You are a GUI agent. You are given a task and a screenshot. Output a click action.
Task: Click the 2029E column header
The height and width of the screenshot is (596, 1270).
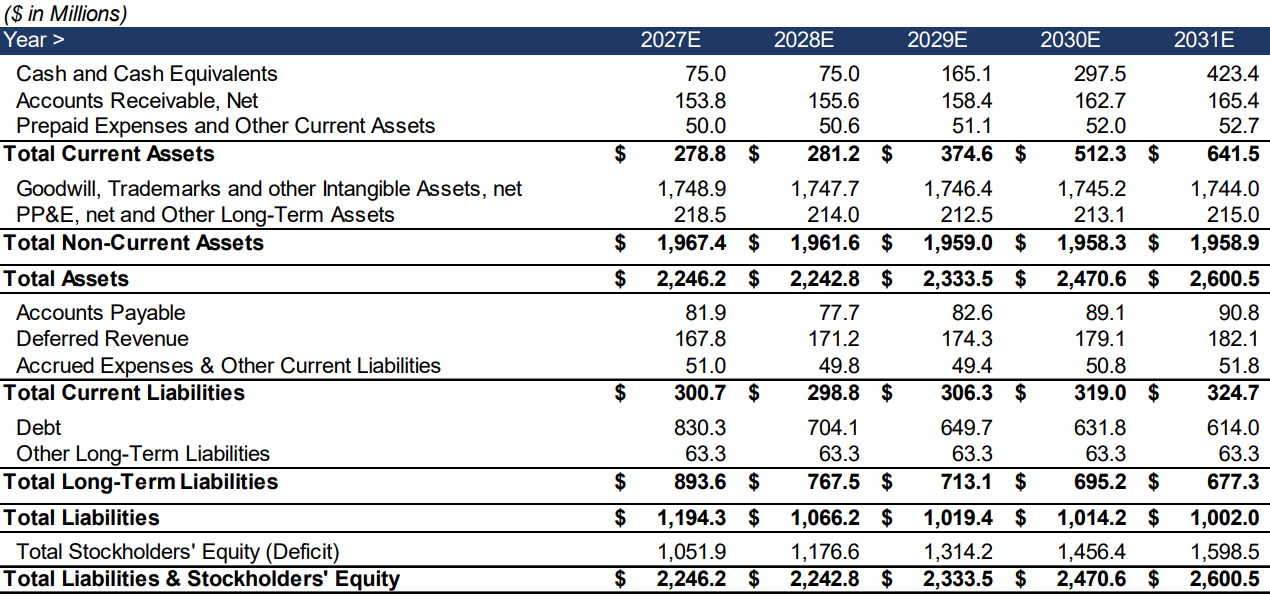pos(937,41)
